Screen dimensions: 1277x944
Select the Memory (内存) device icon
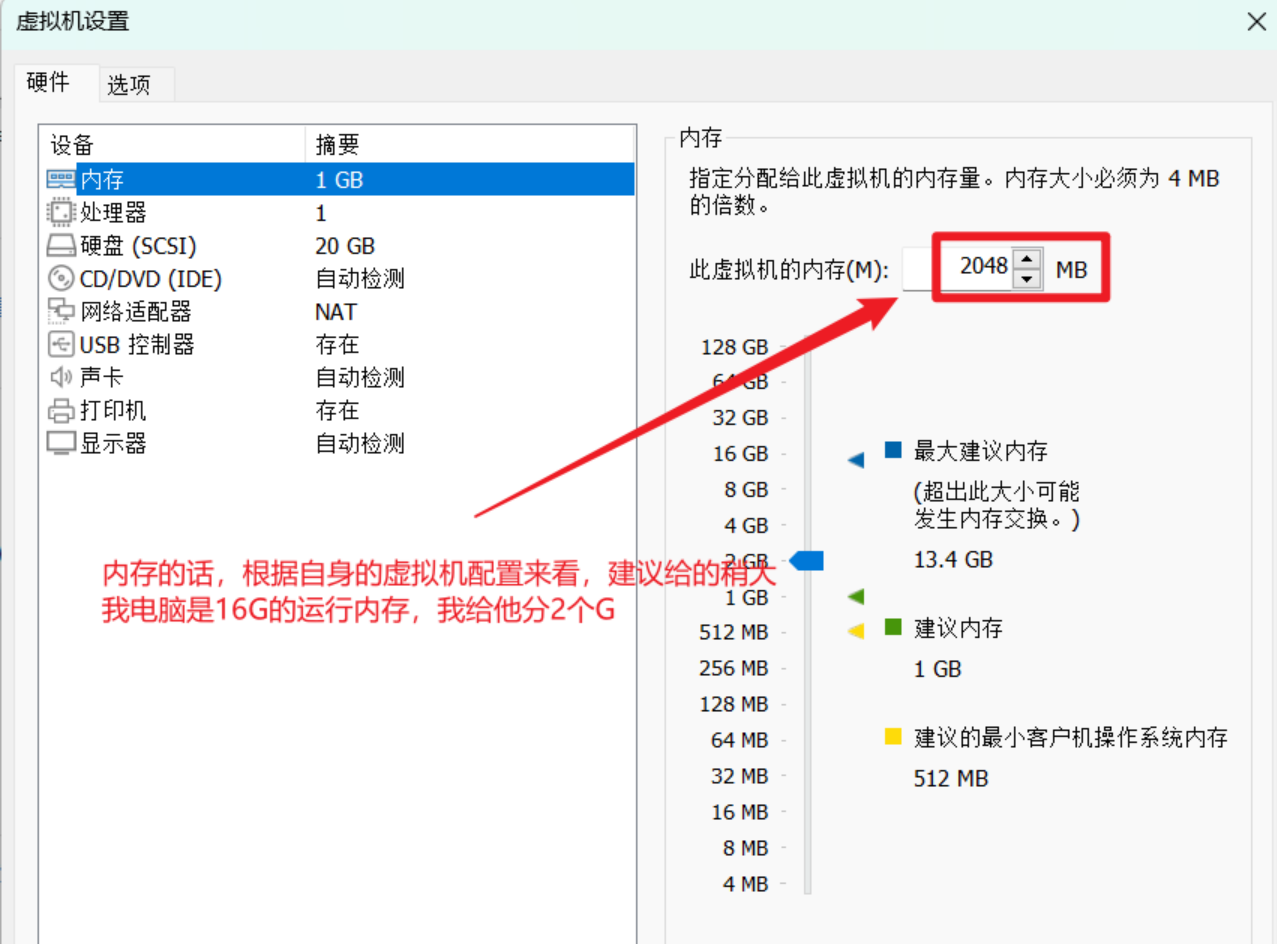[61, 180]
